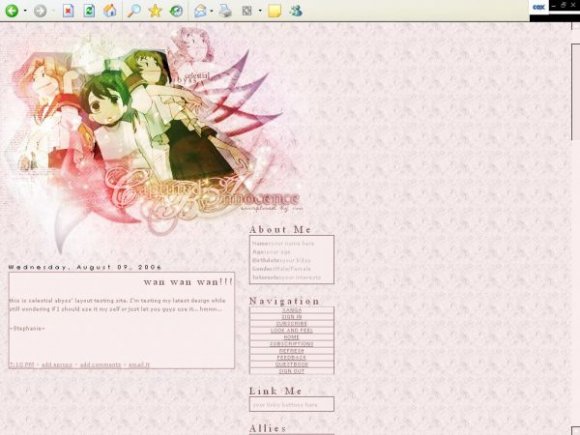Click the add eprops link
Screen dimensions: 580x435
(x=57, y=365)
